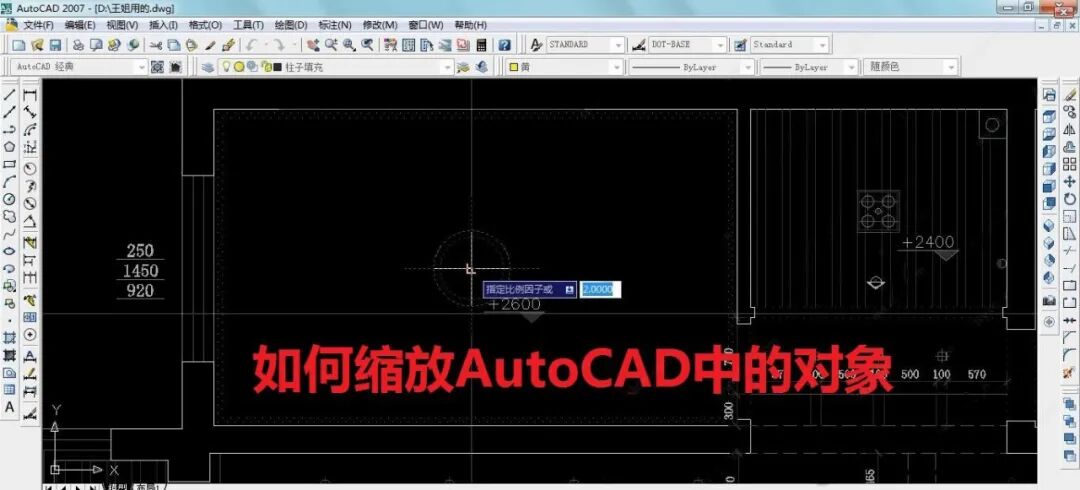Viewport: 1080px width, 490px height.
Task: Click the 920 dimension text
Action: pyautogui.click(x=141, y=291)
